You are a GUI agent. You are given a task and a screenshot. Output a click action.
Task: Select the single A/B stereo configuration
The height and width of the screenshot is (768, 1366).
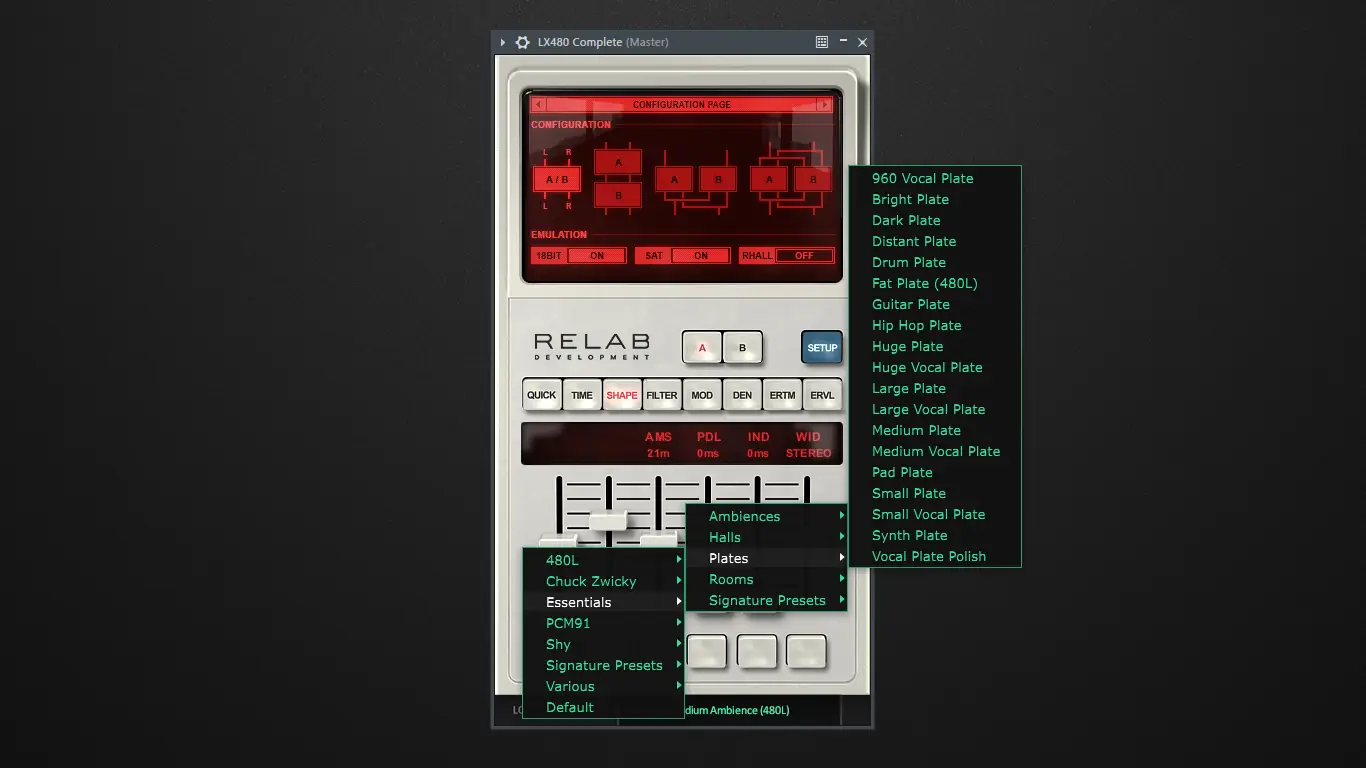[557, 180]
